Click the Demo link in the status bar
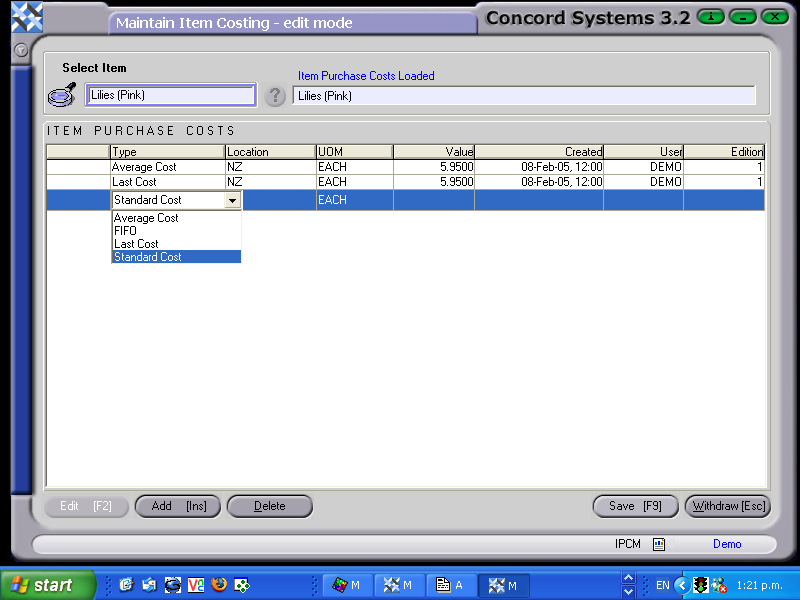The width and height of the screenshot is (800, 600). [727, 544]
